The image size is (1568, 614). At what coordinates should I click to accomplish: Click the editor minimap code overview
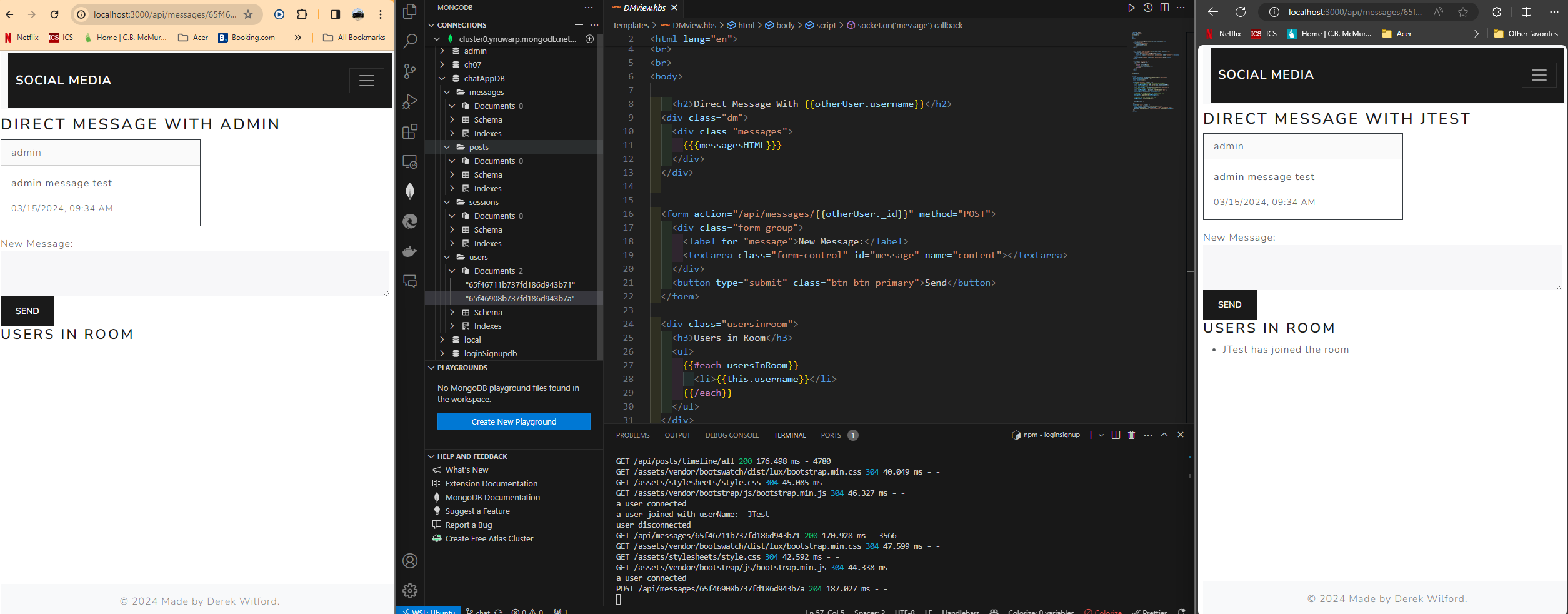(1155, 71)
